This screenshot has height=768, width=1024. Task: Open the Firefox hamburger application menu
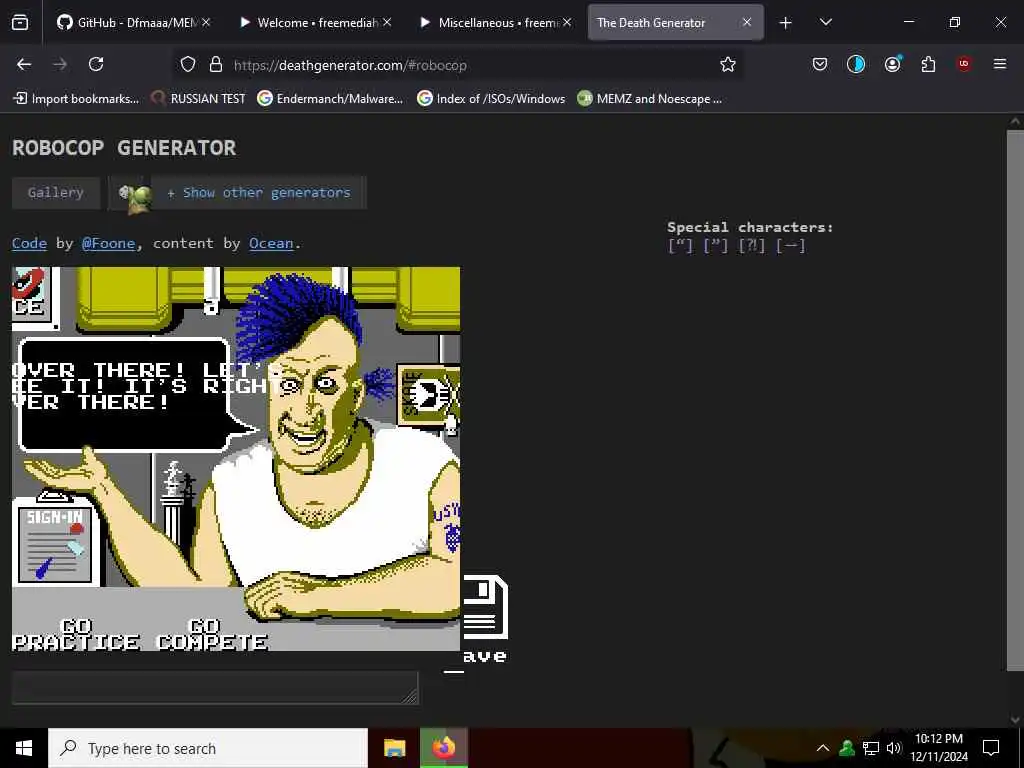click(x=1000, y=64)
